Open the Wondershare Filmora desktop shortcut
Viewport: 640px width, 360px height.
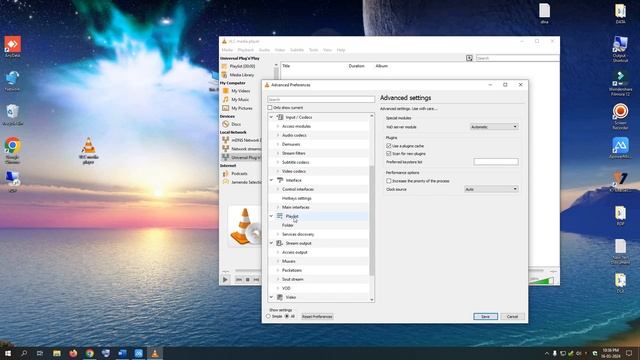(x=620, y=83)
